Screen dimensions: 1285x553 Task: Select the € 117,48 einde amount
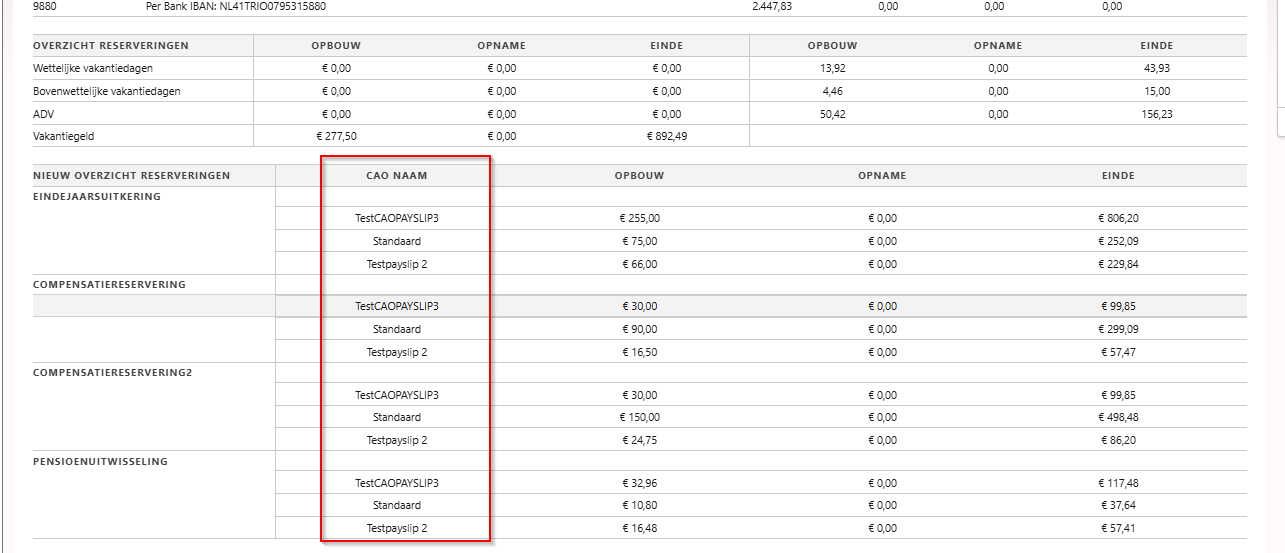click(x=1117, y=483)
